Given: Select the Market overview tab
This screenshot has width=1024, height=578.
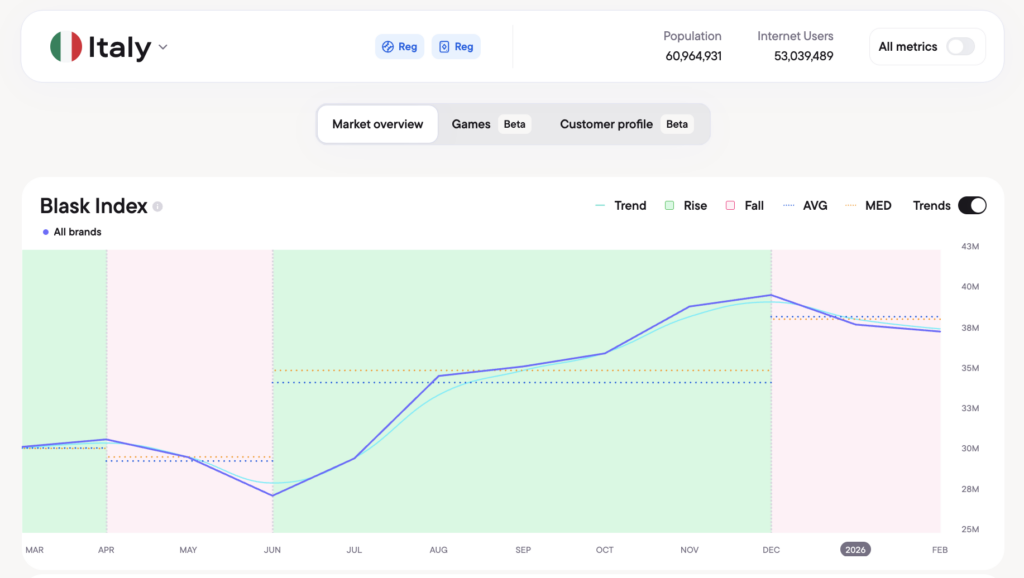Looking at the screenshot, I should [x=378, y=124].
